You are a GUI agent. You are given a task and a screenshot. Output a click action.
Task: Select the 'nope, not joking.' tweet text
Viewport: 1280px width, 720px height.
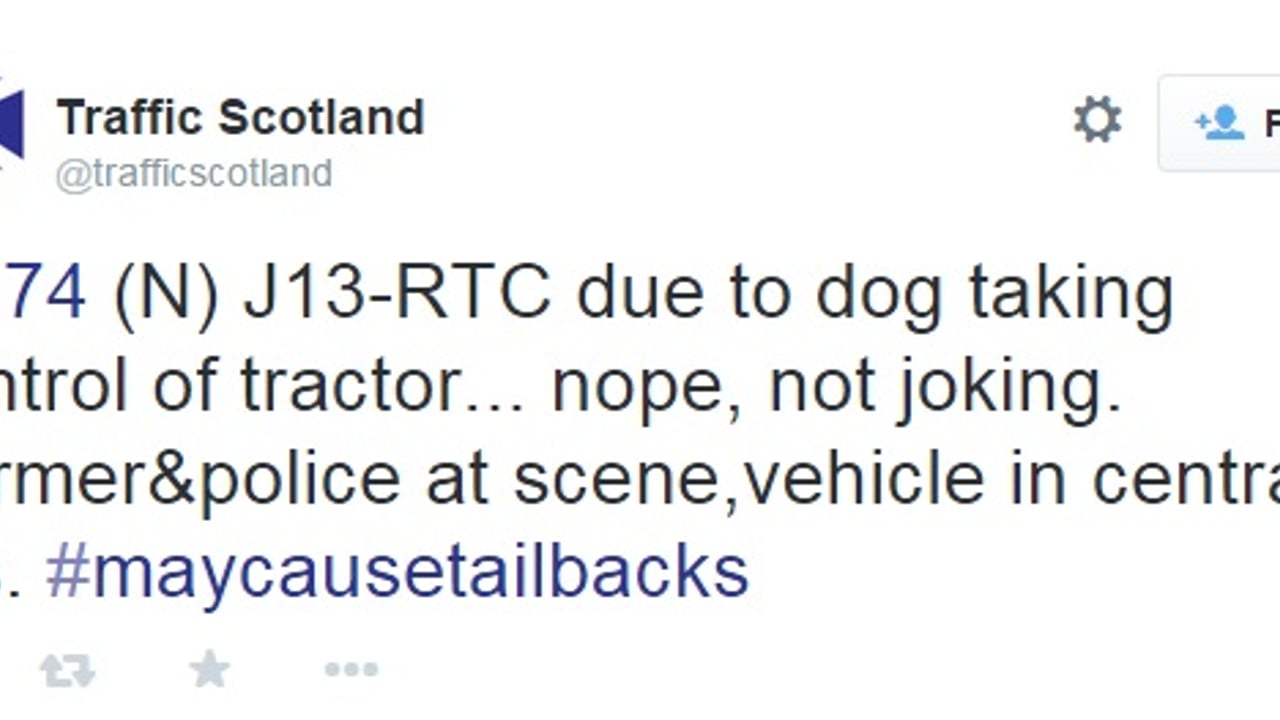tap(836, 386)
